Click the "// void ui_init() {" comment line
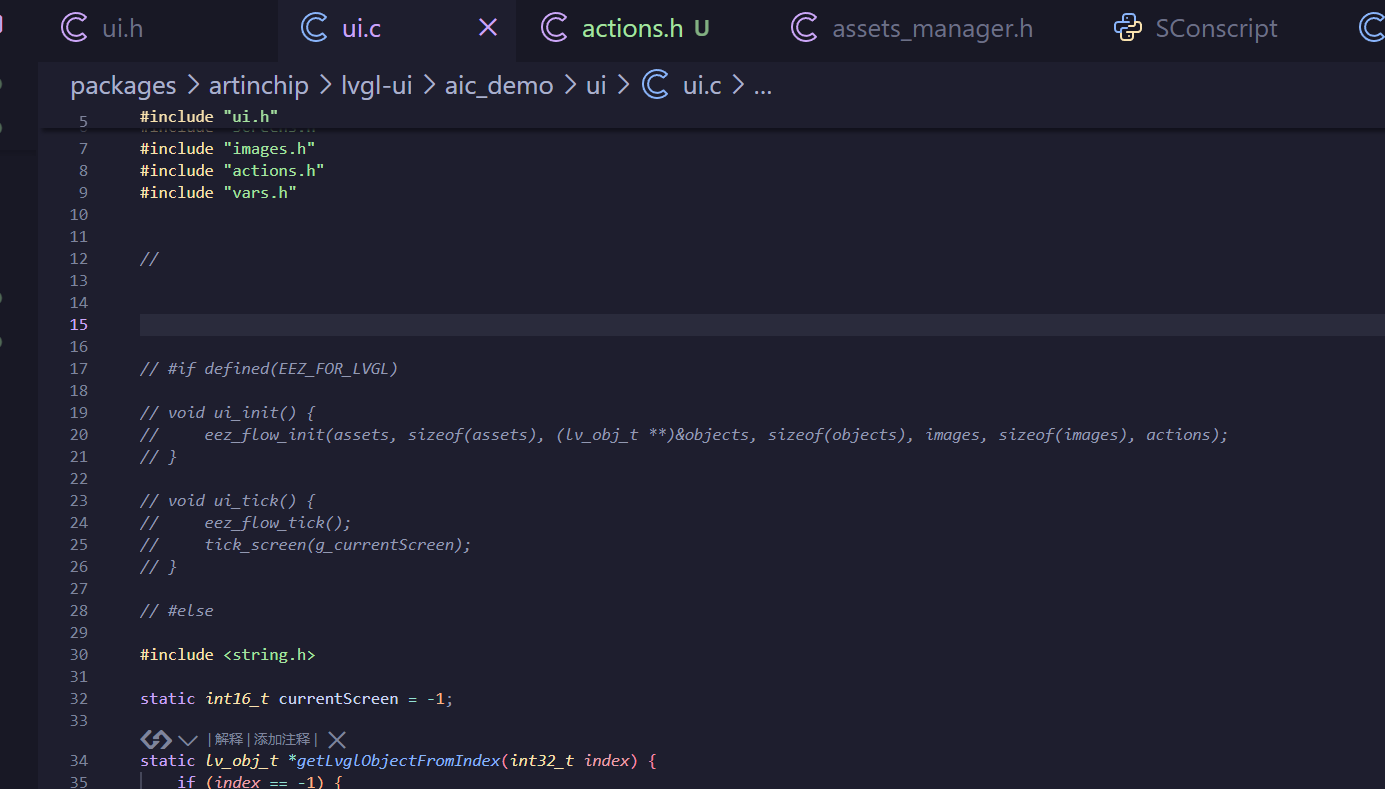The height and width of the screenshot is (789, 1385). pos(228,412)
